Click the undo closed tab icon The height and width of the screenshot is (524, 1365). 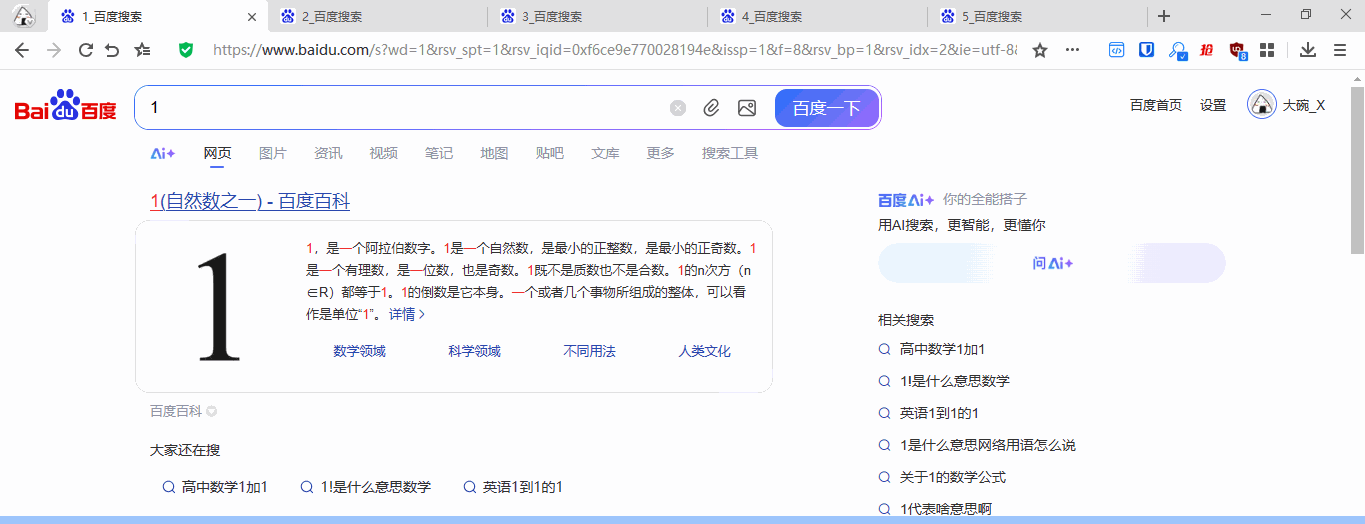pyautogui.click(x=112, y=50)
